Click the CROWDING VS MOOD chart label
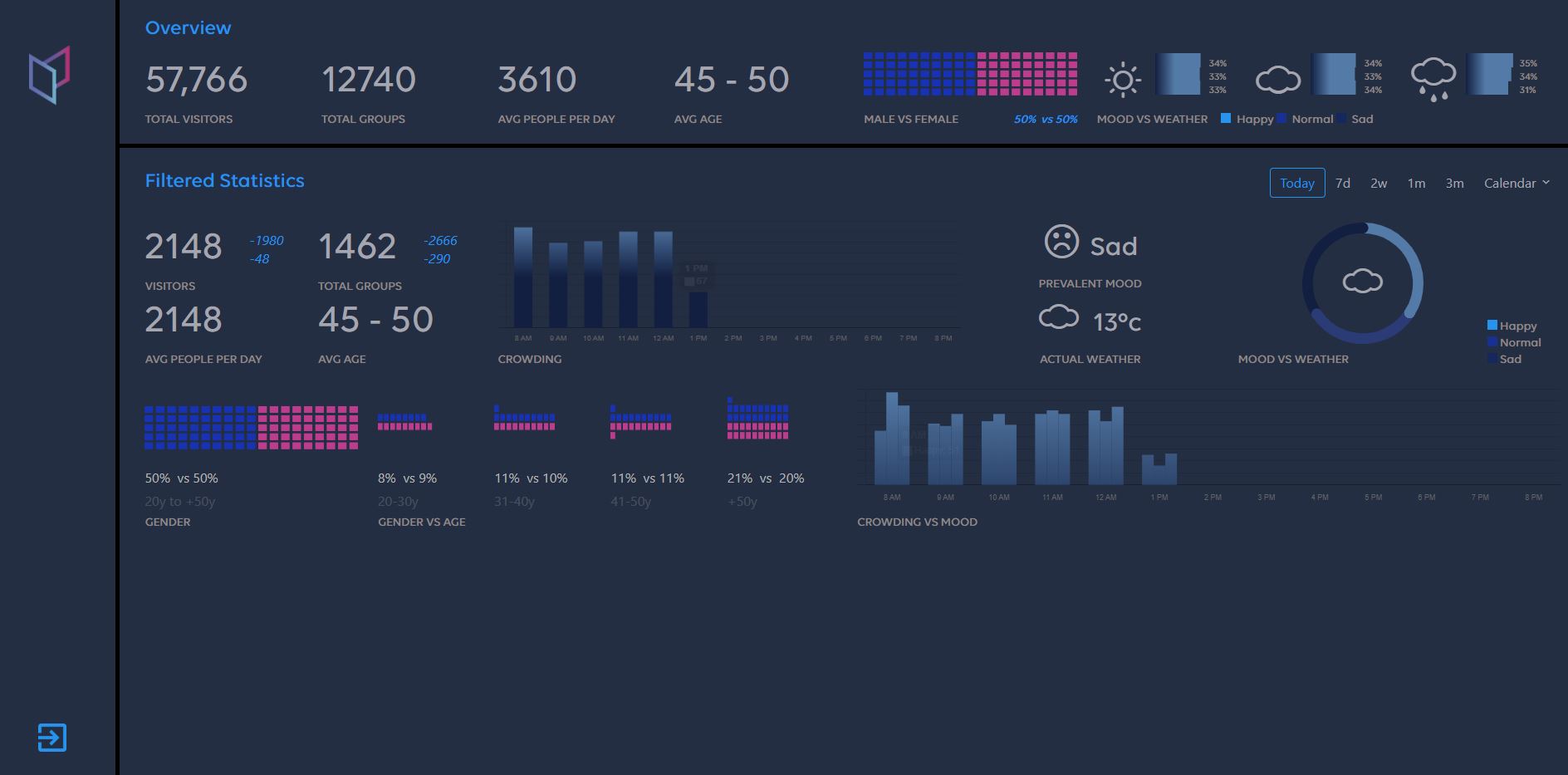The height and width of the screenshot is (775, 1568). tap(917, 522)
